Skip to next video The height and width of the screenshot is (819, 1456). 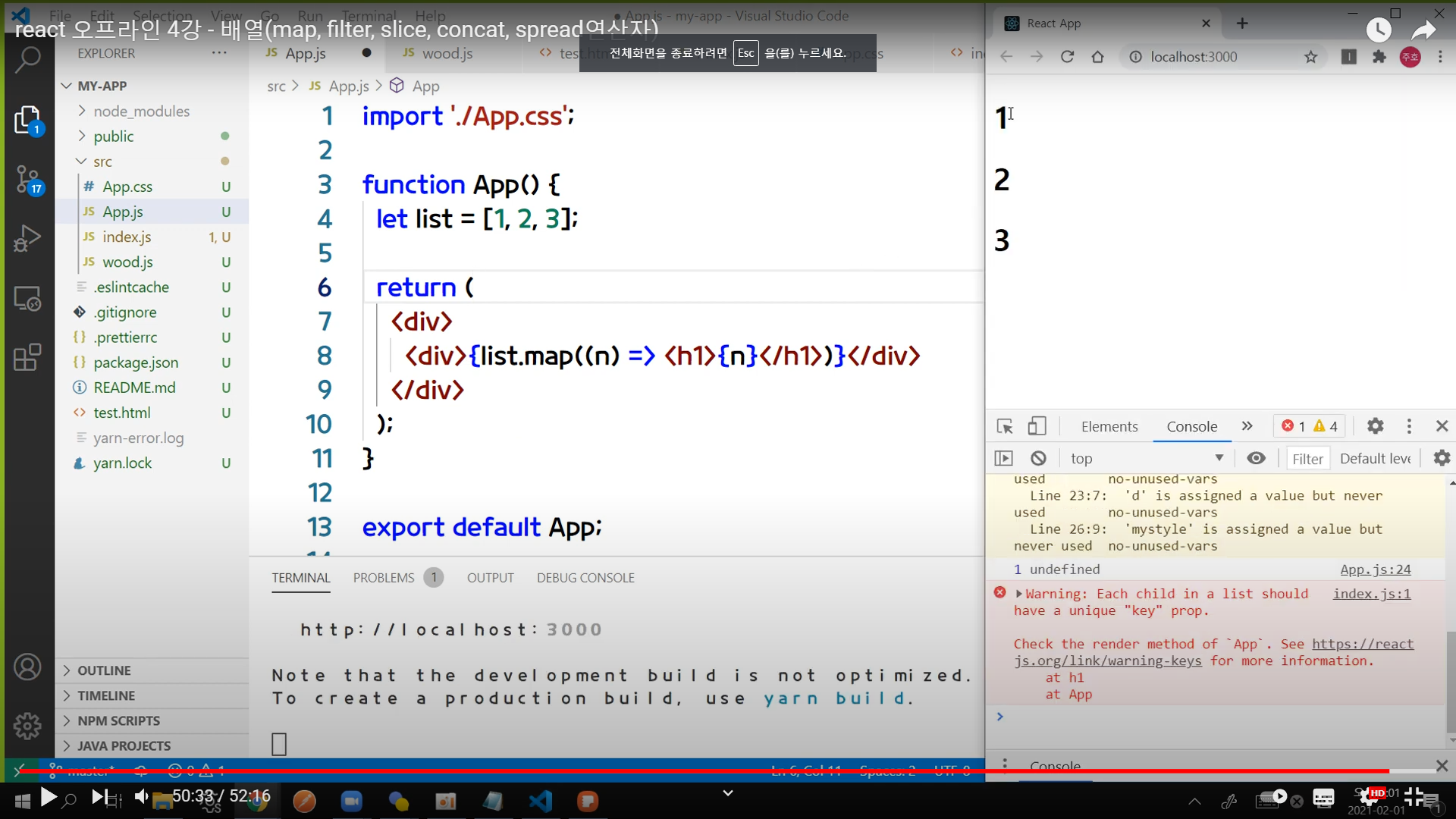[x=99, y=797]
